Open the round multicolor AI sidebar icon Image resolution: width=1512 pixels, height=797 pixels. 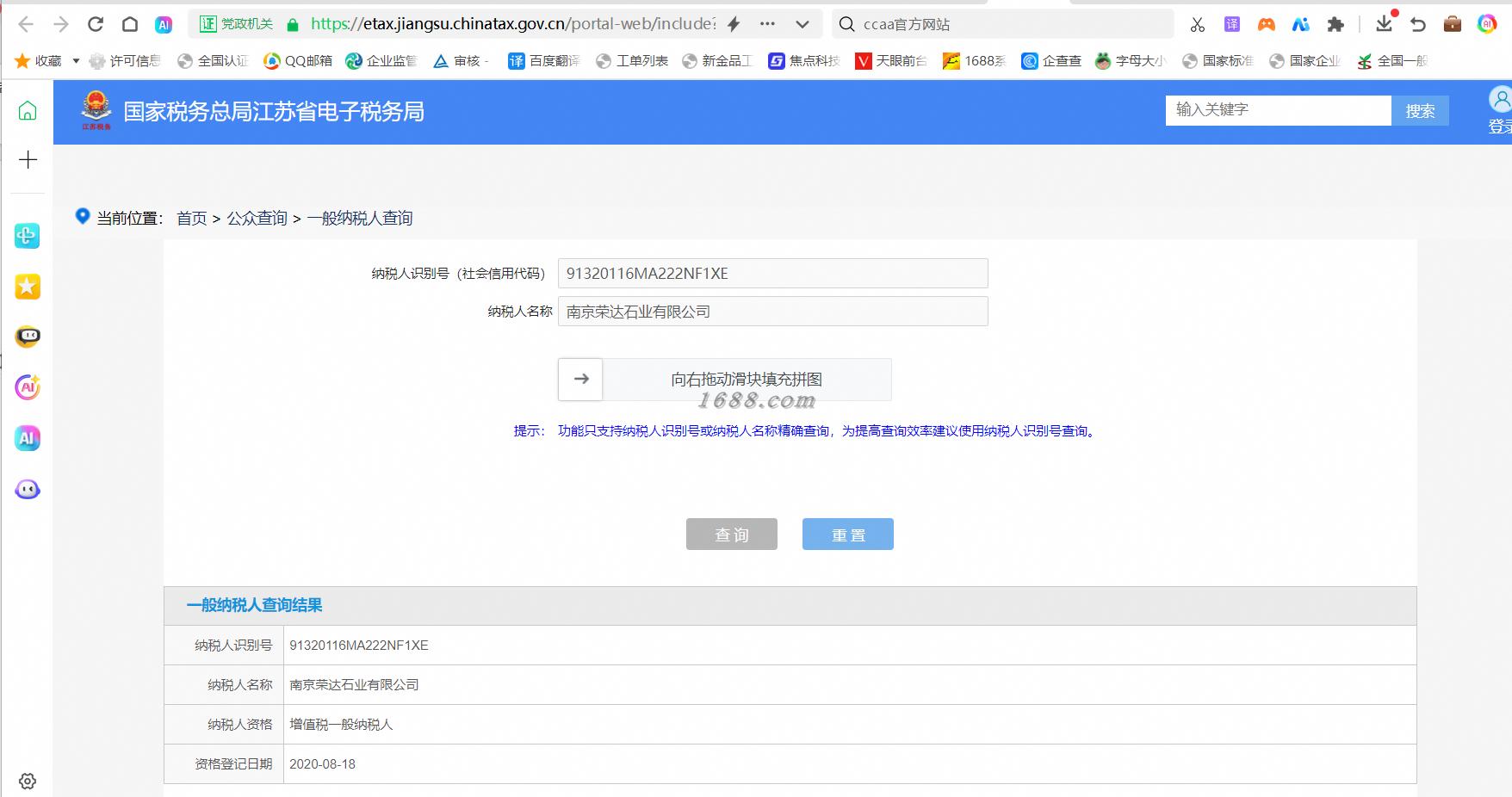click(x=28, y=387)
